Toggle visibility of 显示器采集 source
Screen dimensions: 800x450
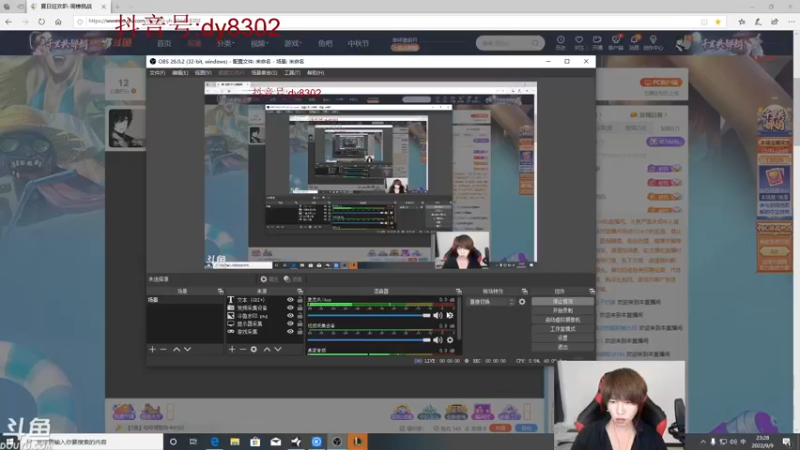(x=290, y=323)
